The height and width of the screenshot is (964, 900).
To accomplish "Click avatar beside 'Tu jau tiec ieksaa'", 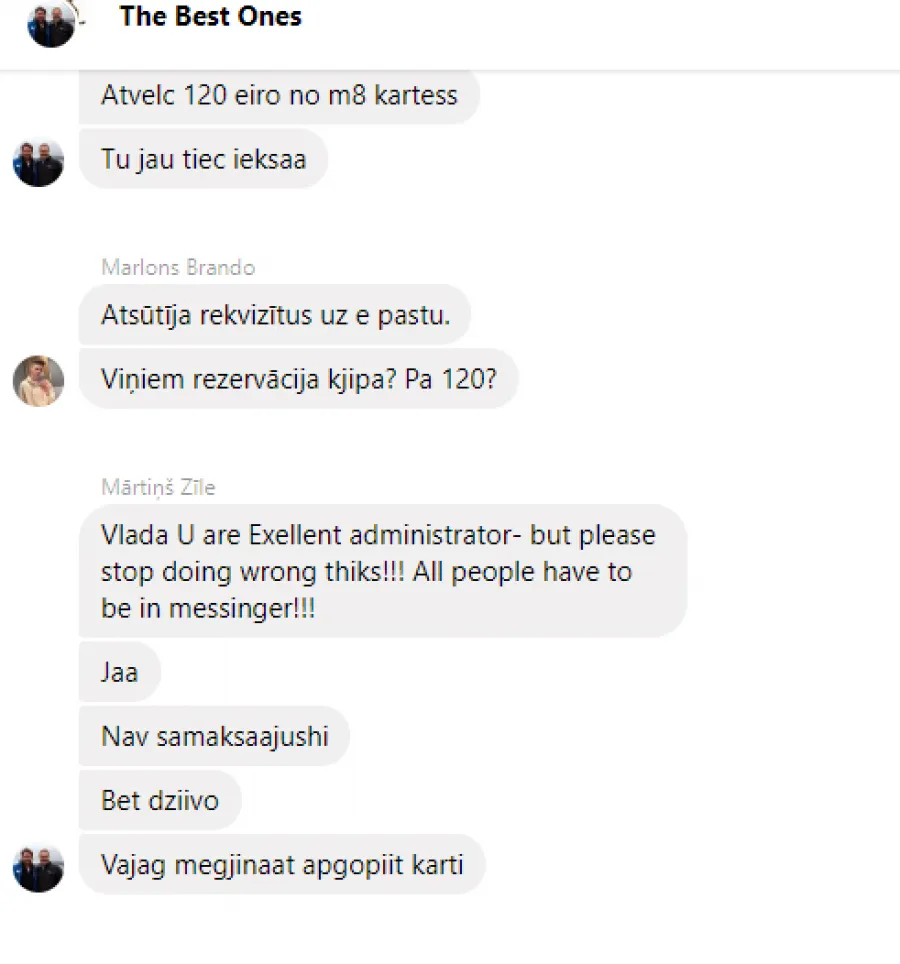I will pyautogui.click(x=38, y=162).
